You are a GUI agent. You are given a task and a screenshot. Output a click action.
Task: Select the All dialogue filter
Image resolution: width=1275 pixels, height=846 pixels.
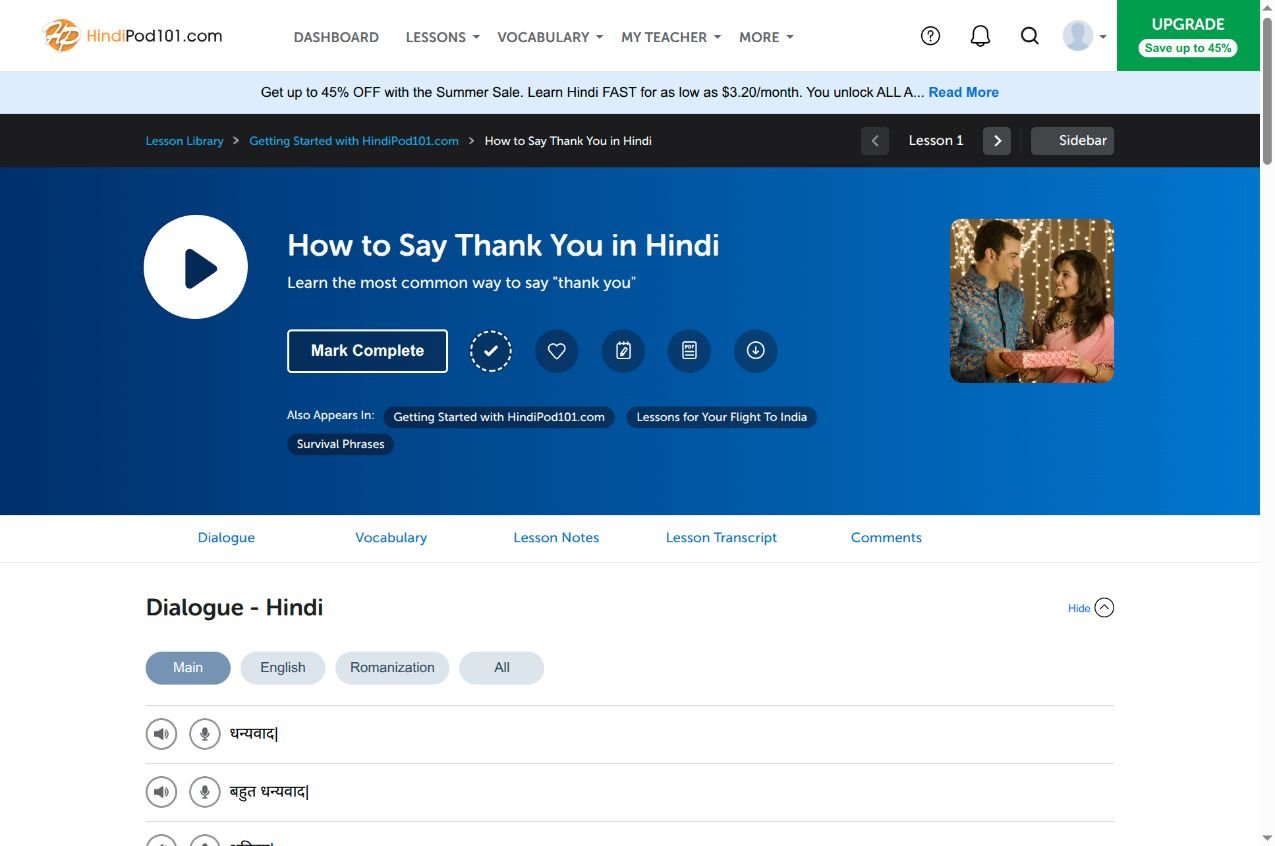pyautogui.click(x=502, y=668)
